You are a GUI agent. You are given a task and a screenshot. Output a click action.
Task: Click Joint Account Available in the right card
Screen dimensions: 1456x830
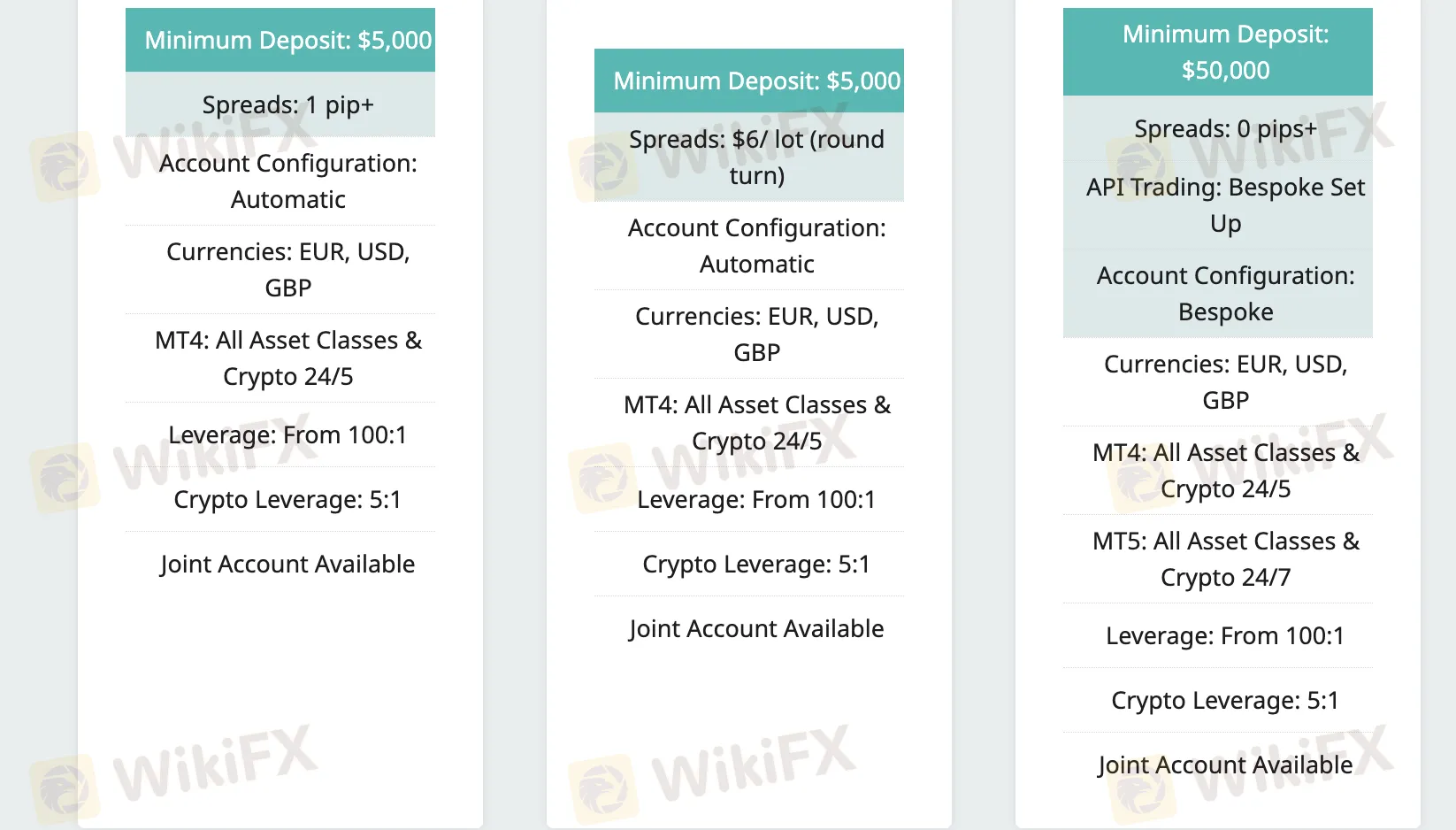coord(1225,765)
